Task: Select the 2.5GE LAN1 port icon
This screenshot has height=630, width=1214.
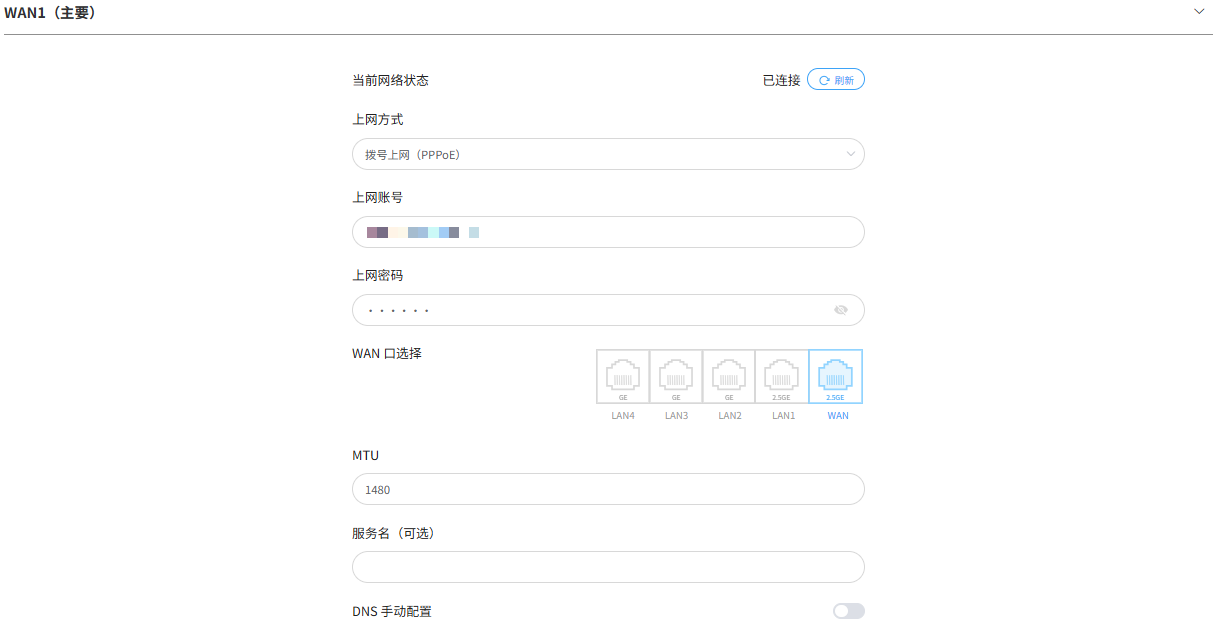Action: [783, 377]
